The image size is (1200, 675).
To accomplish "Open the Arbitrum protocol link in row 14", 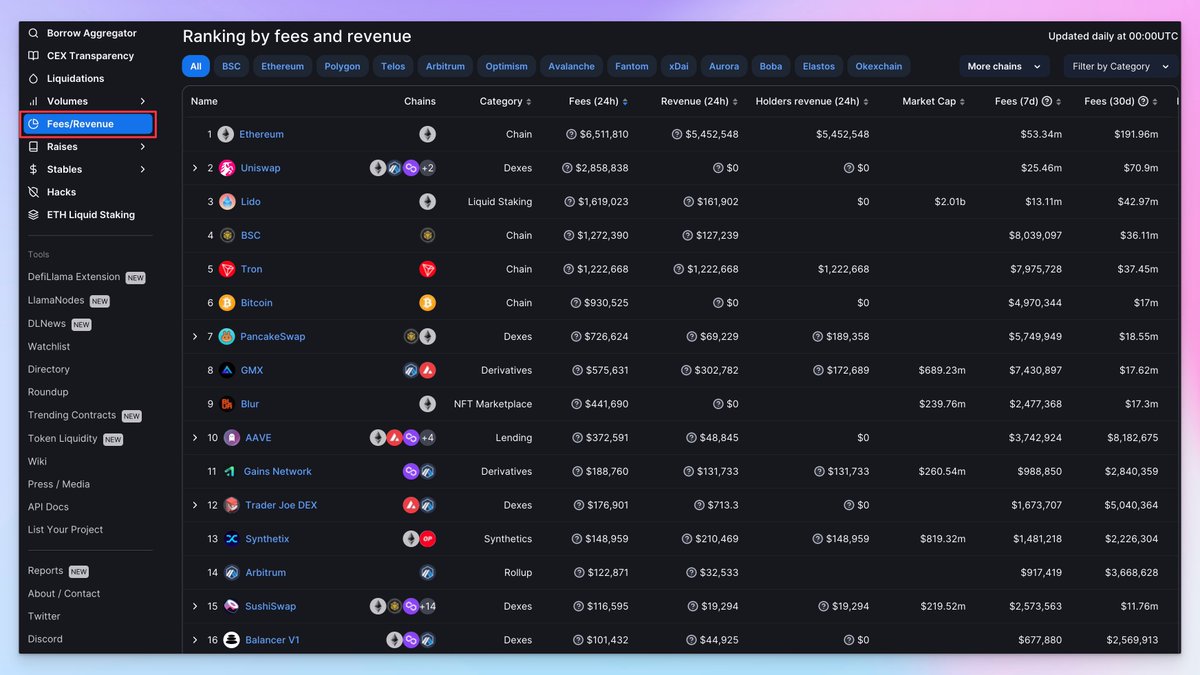I will tap(265, 573).
